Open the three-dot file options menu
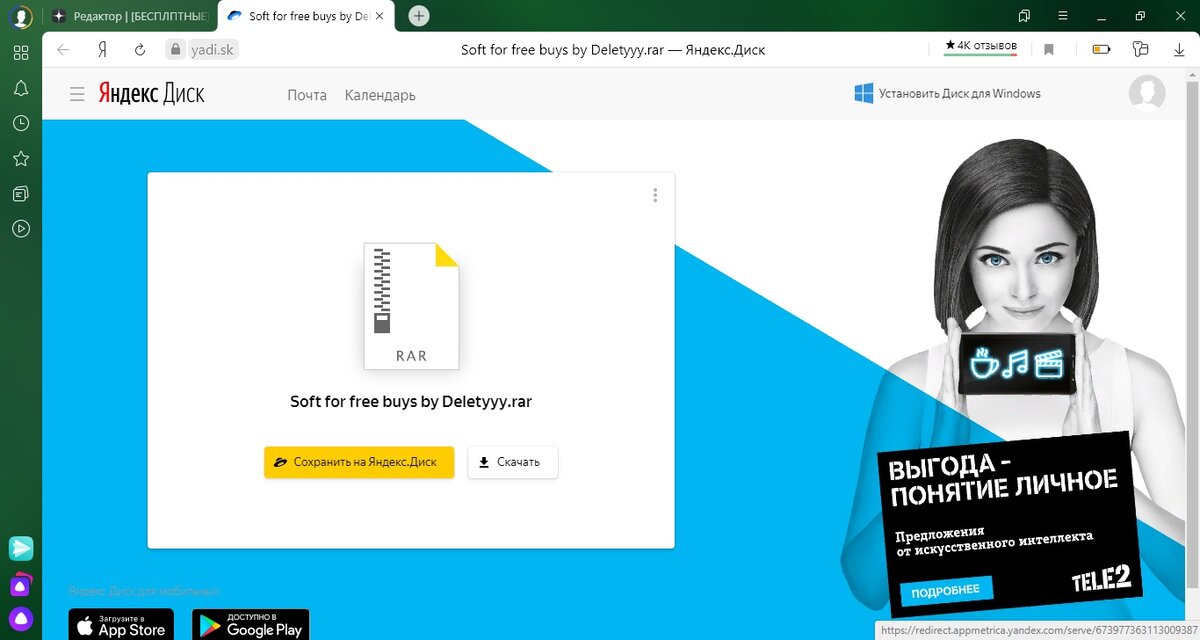The image size is (1200, 640). (x=655, y=195)
